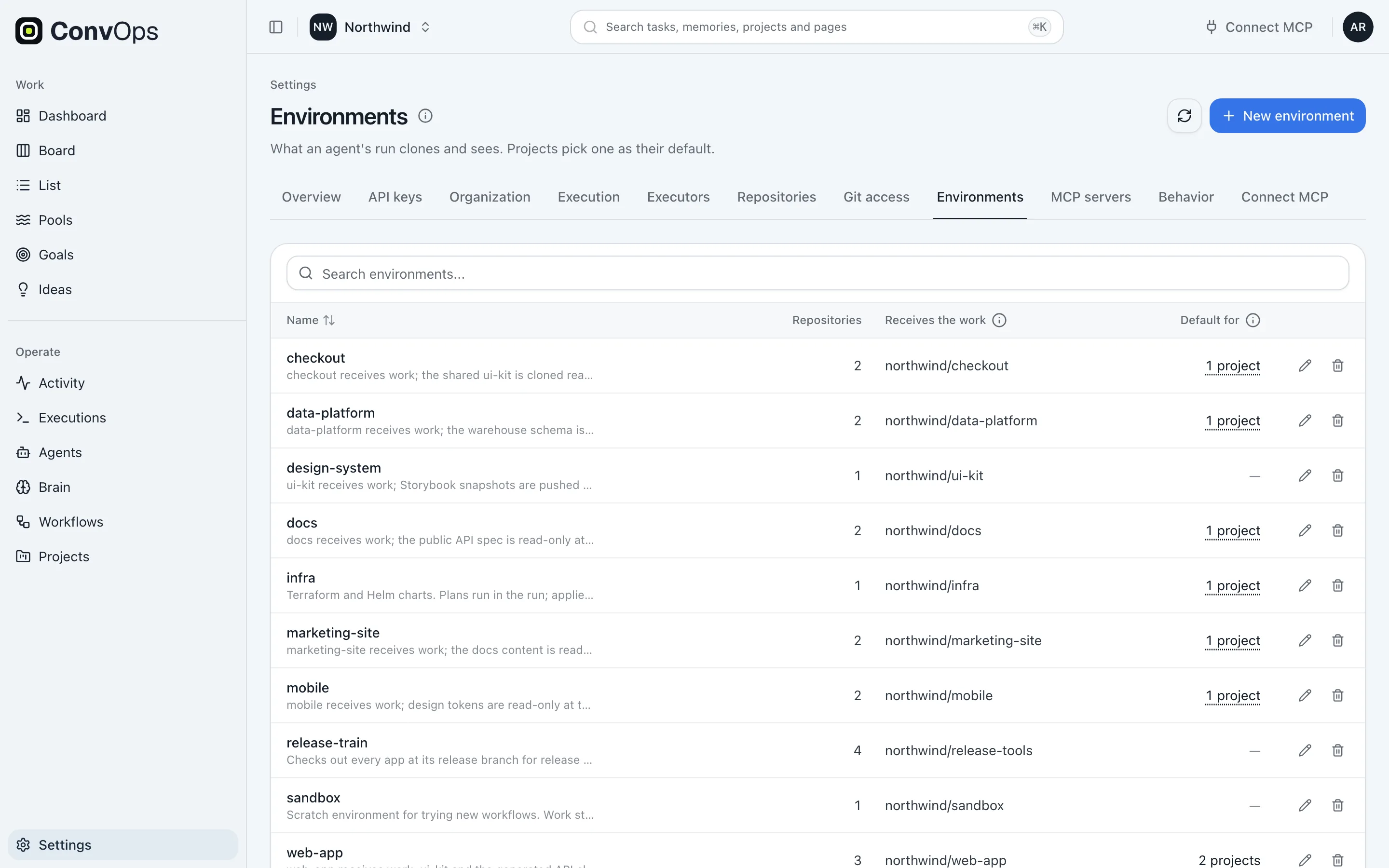The image size is (1389, 868).
Task: Switch to the API keys tab
Action: point(395,197)
